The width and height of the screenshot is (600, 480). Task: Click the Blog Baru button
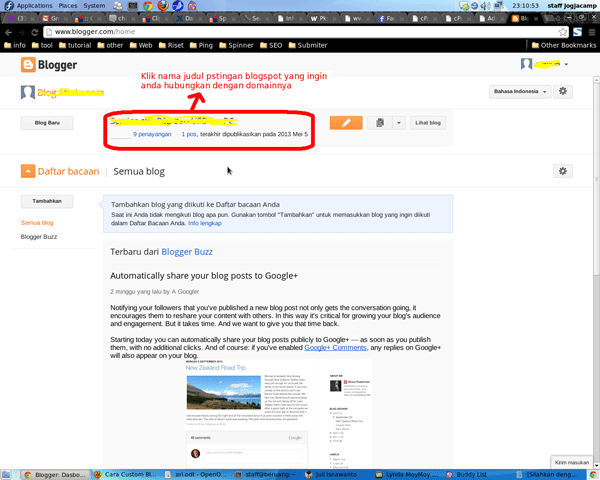[47, 123]
